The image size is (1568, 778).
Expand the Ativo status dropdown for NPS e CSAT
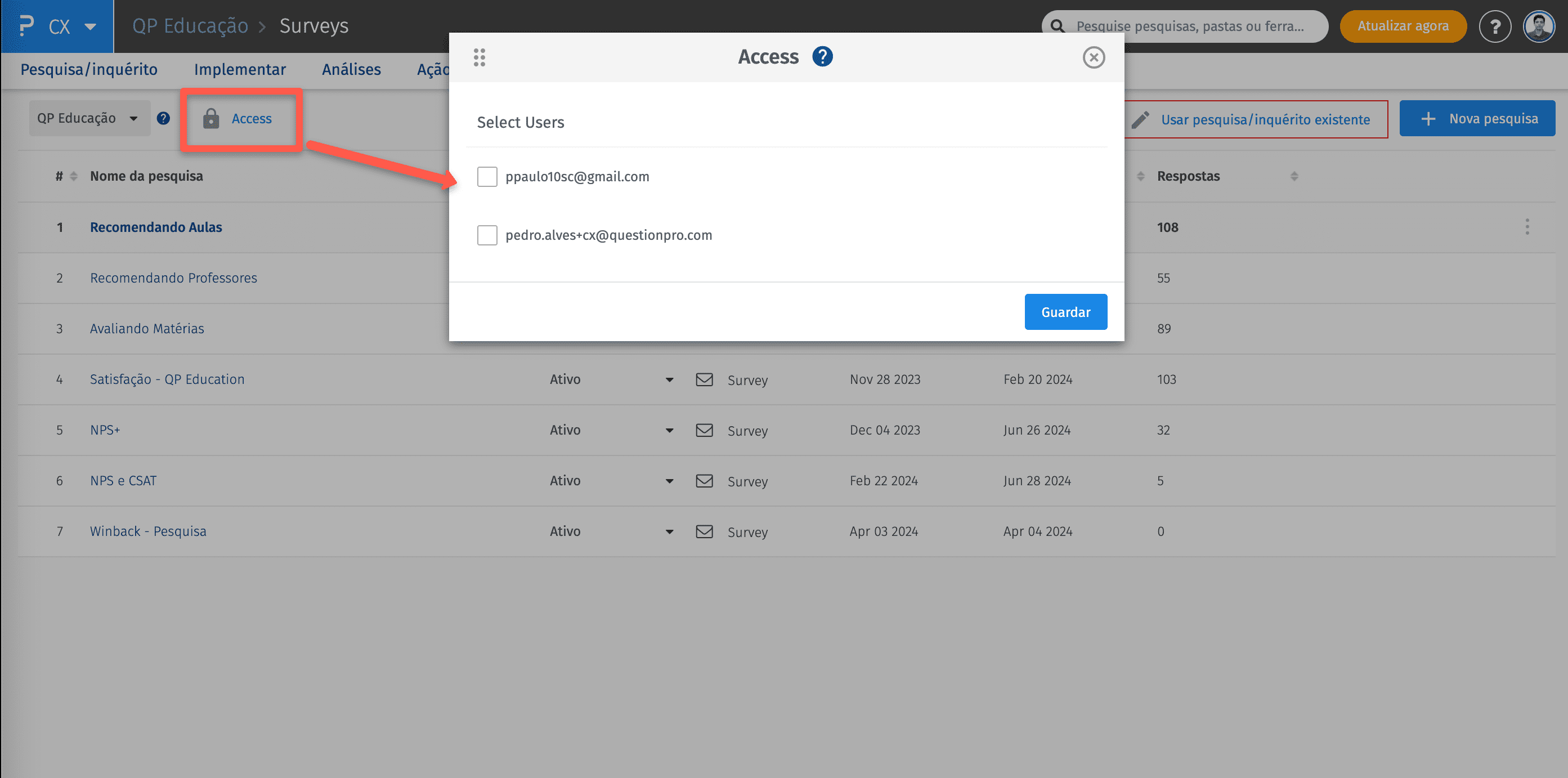669,481
